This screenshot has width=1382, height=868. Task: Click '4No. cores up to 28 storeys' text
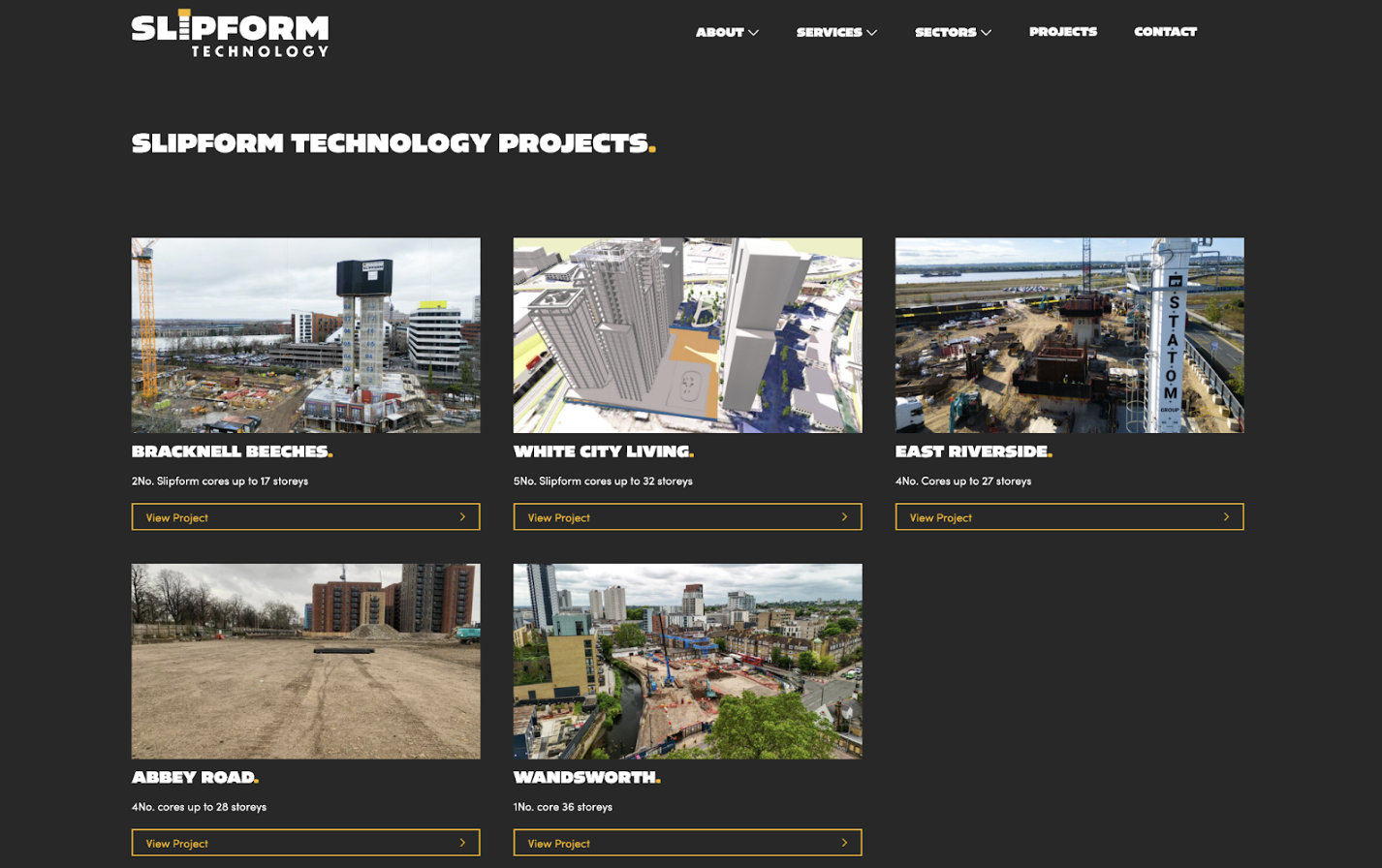199,806
